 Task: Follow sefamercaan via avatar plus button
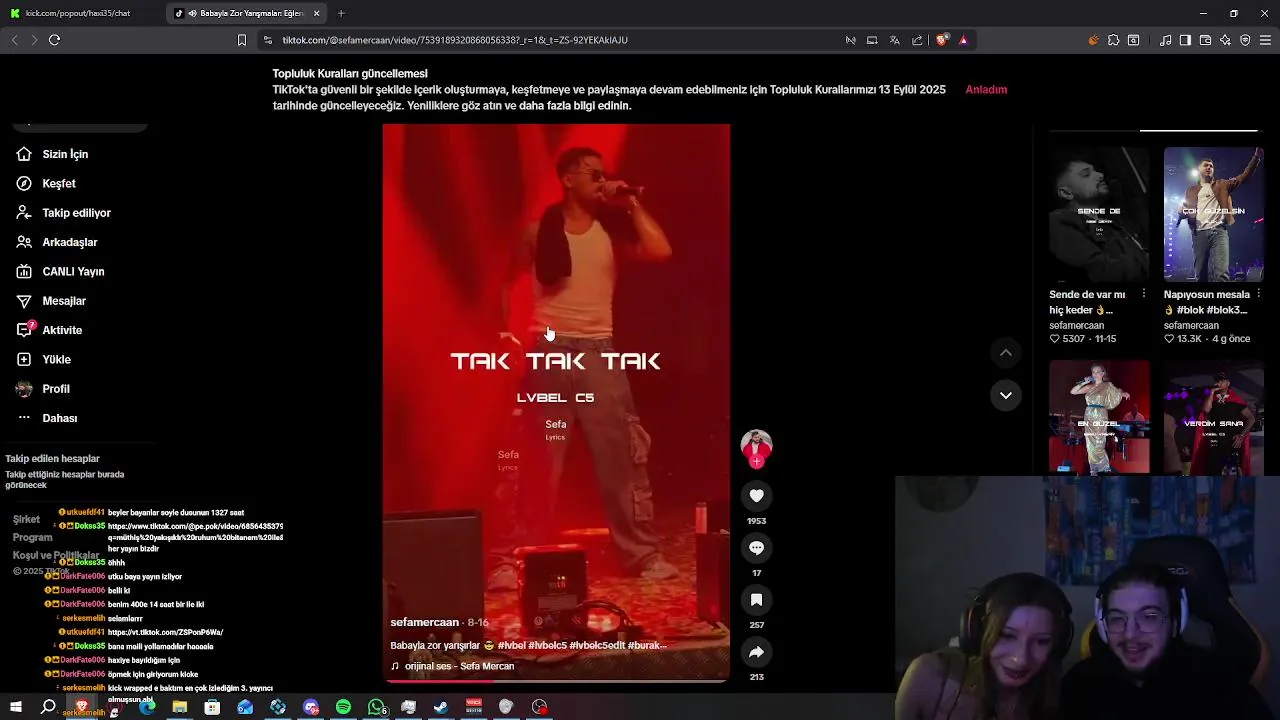click(757, 462)
